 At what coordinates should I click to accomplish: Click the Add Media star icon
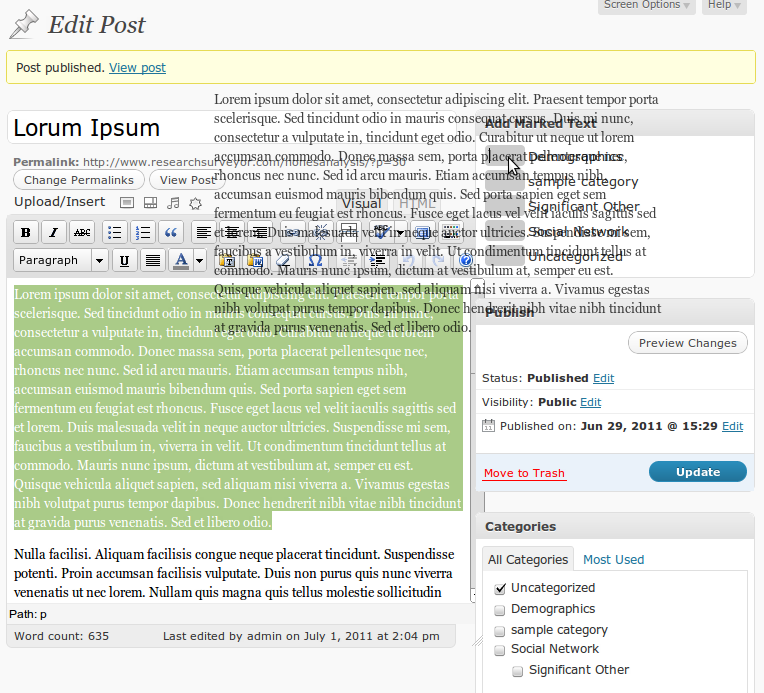(195, 203)
